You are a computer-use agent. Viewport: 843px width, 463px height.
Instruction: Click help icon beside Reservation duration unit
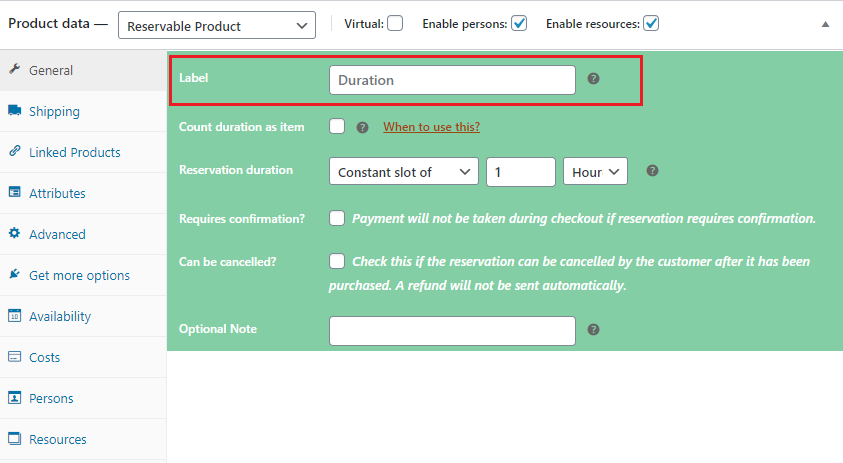[652, 171]
